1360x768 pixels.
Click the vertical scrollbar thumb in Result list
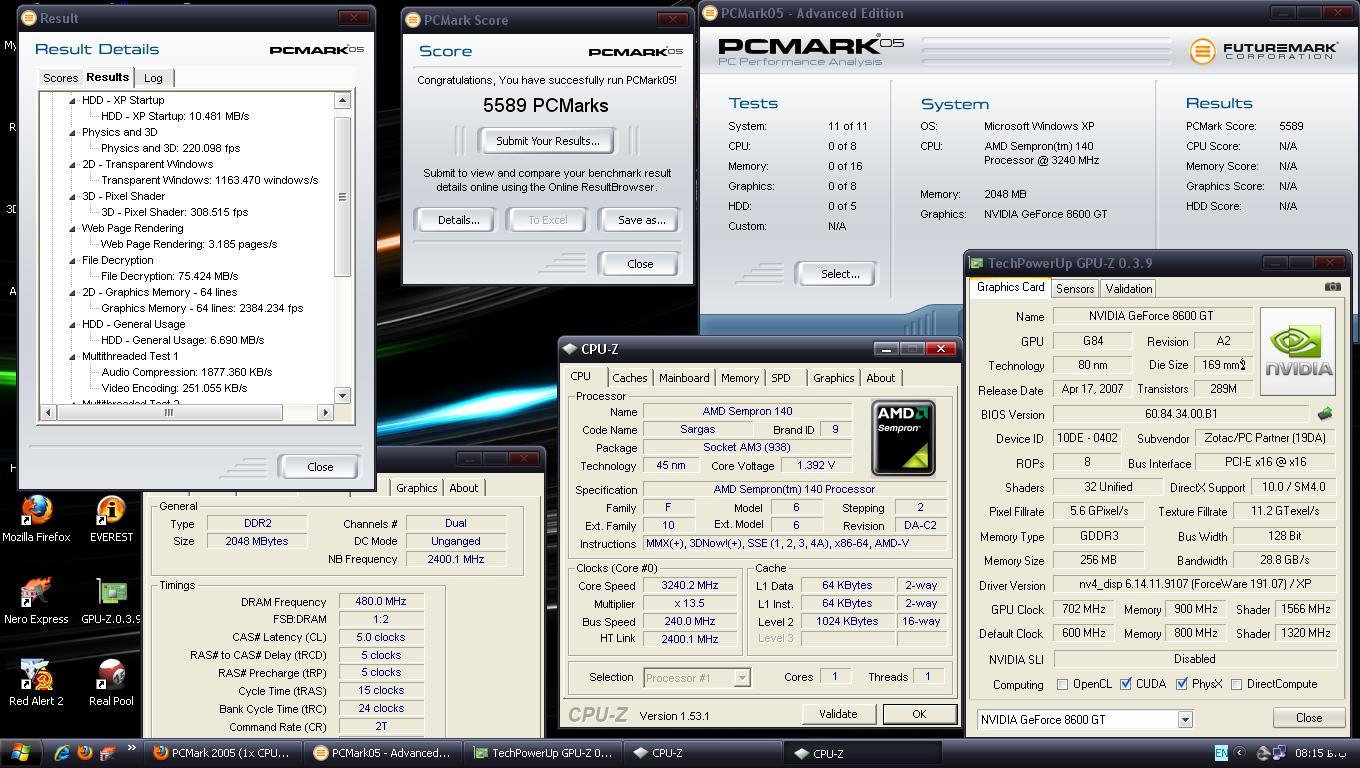pyautogui.click(x=342, y=196)
